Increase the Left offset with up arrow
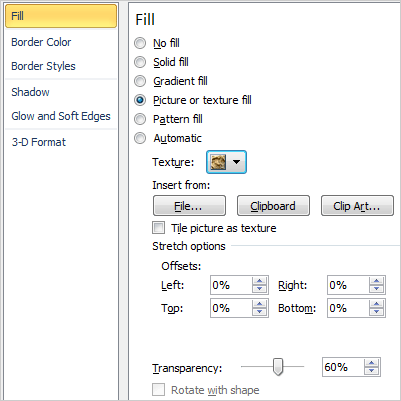Screen dimensions: 401x401 pos(259,281)
